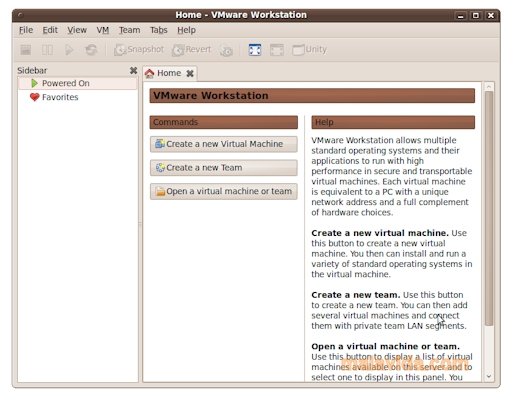Image resolution: width=513 pixels, height=400 pixels.
Task: Select the Powered On sidebar item
Action: tap(77, 83)
